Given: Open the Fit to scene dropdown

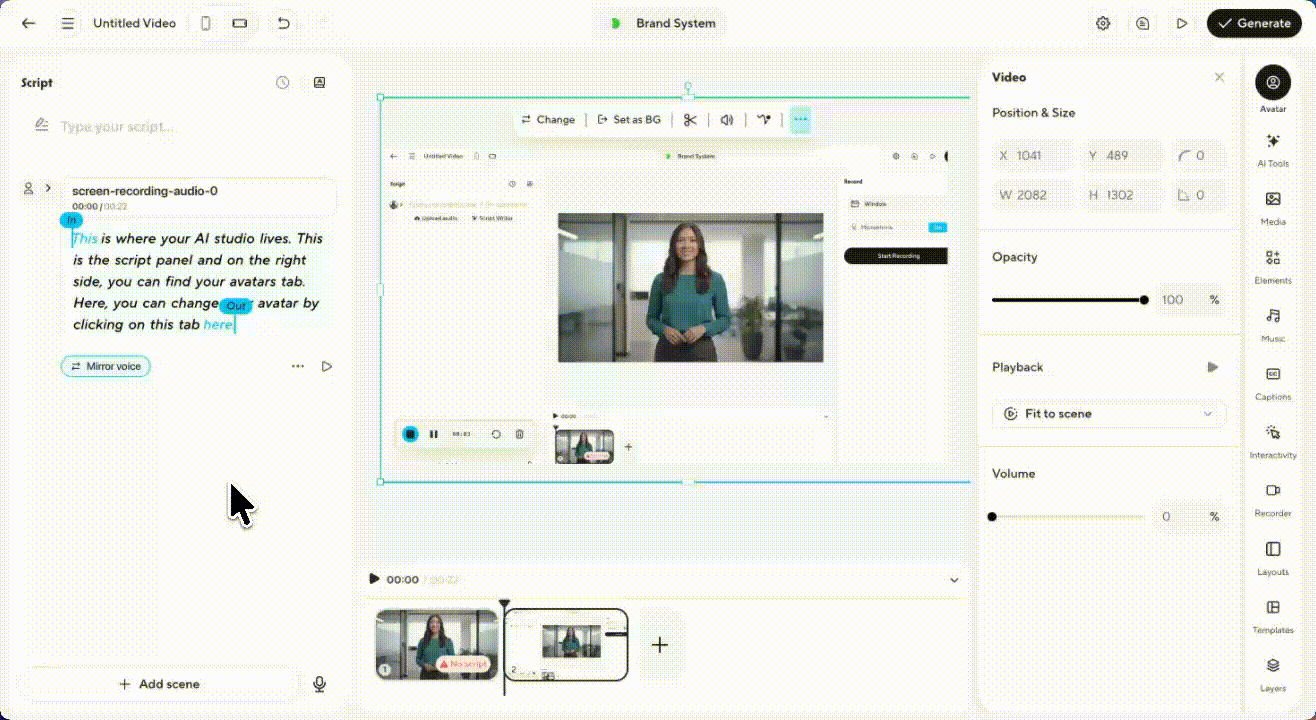Looking at the screenshot, I should [1108, 414].
